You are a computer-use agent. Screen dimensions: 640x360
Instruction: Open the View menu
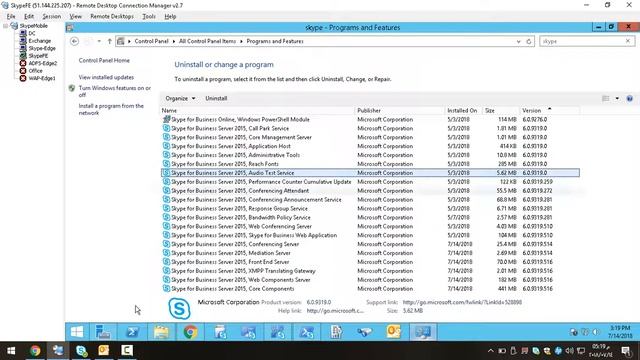[x=76, y=16]
